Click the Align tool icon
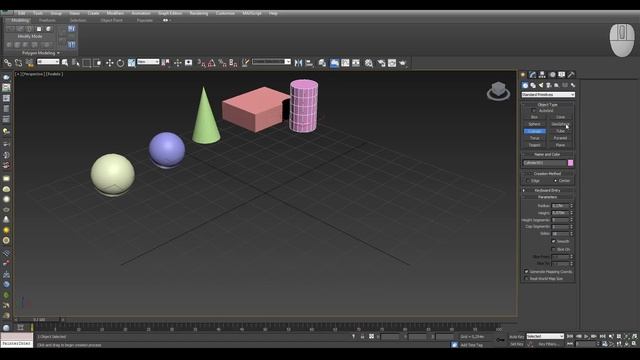This screenshot has width=640, height=360. [309, 62]
